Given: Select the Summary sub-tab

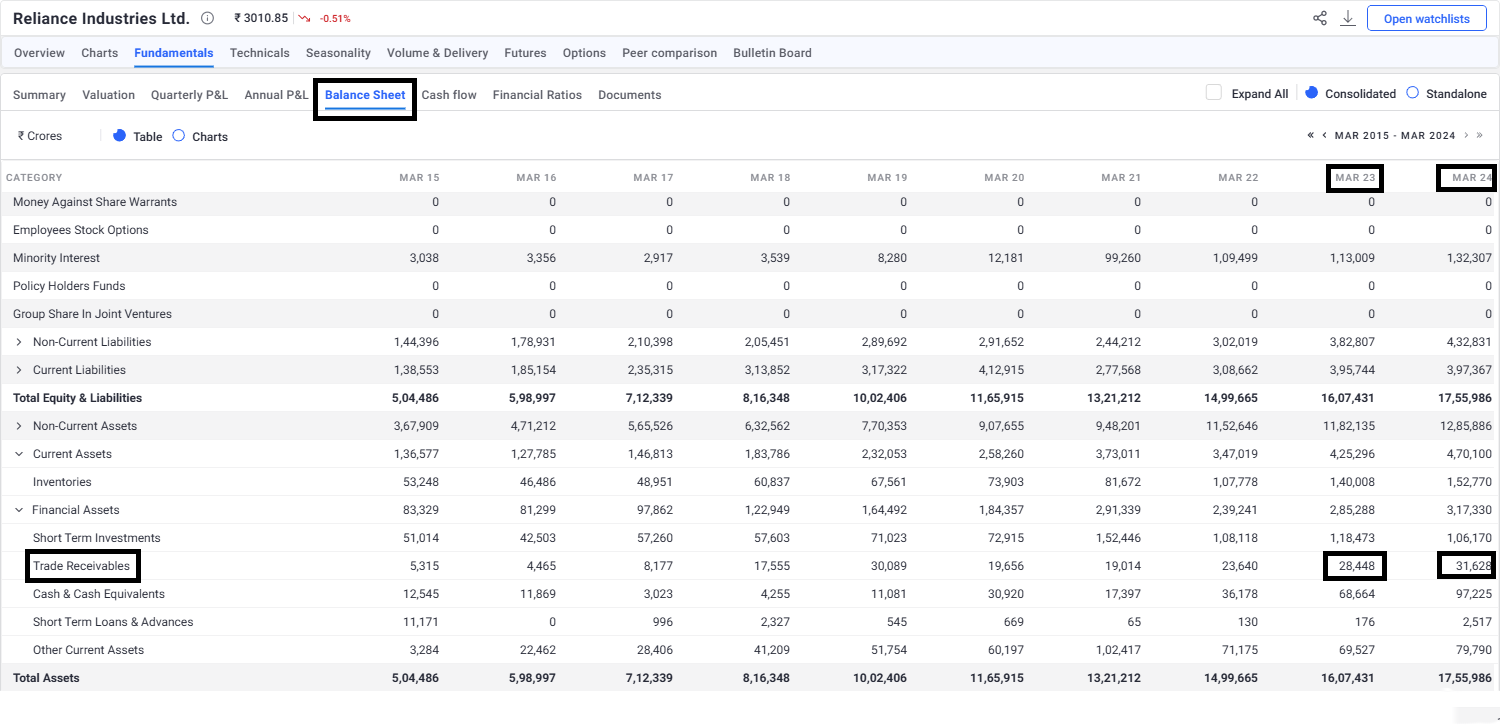Looking at the screenshot, I should tap(39, 95).
